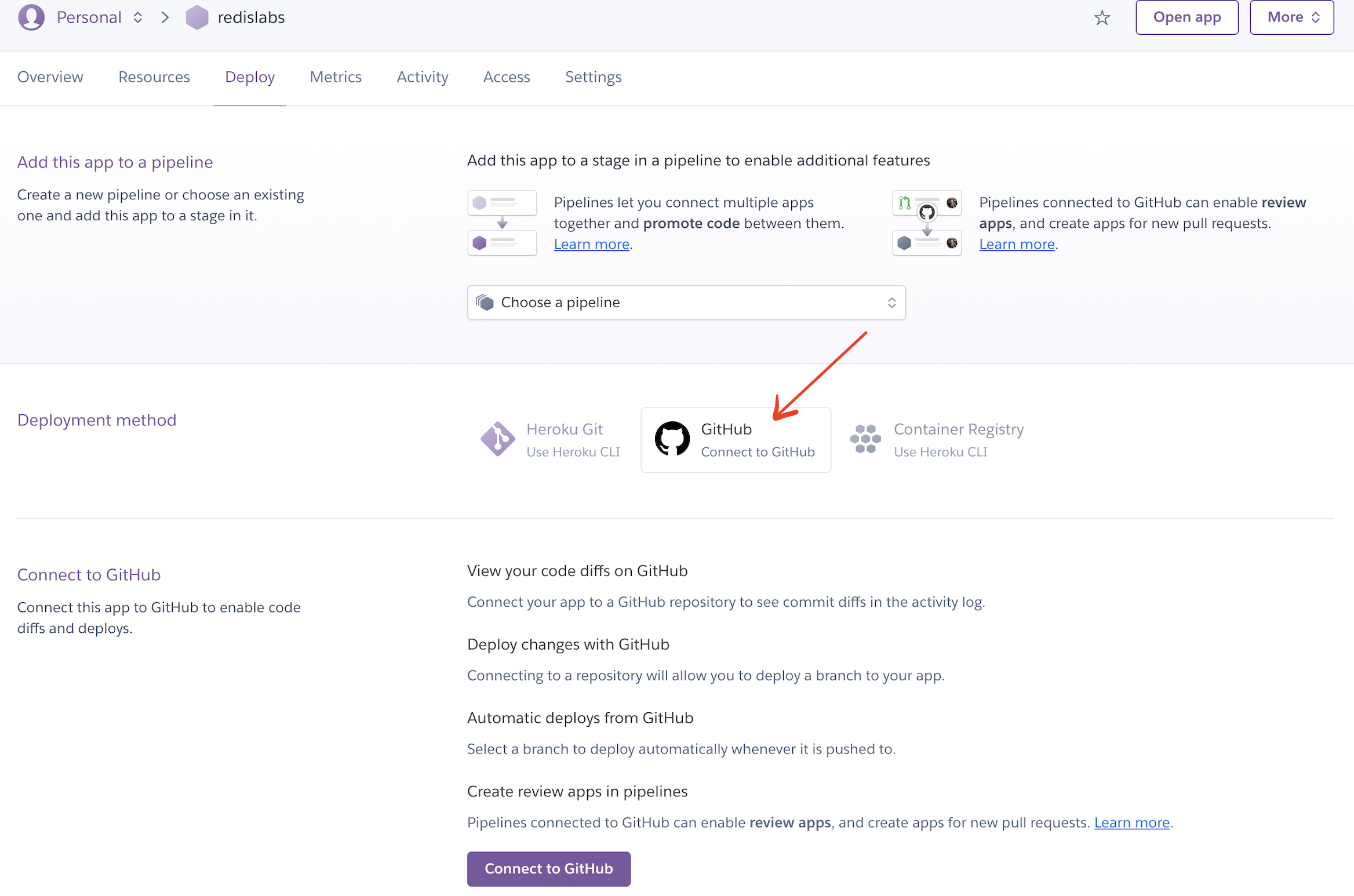Switch to the Resources tab
The height and width of the screenshot is (896, 1354).
[x=154, y=77]
